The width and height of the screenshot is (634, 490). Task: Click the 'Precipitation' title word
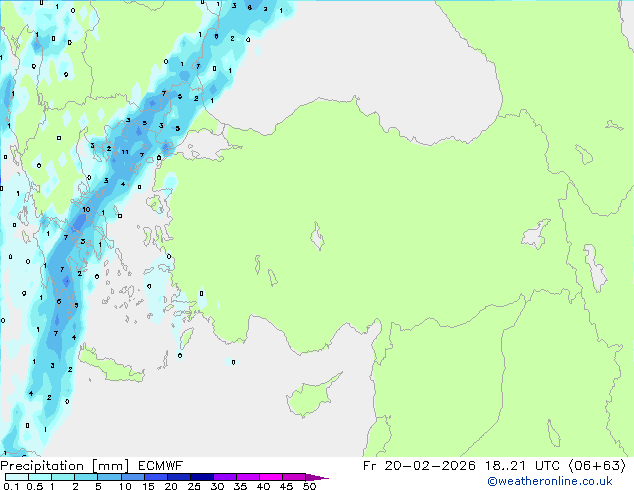click(x=42, y=466)
